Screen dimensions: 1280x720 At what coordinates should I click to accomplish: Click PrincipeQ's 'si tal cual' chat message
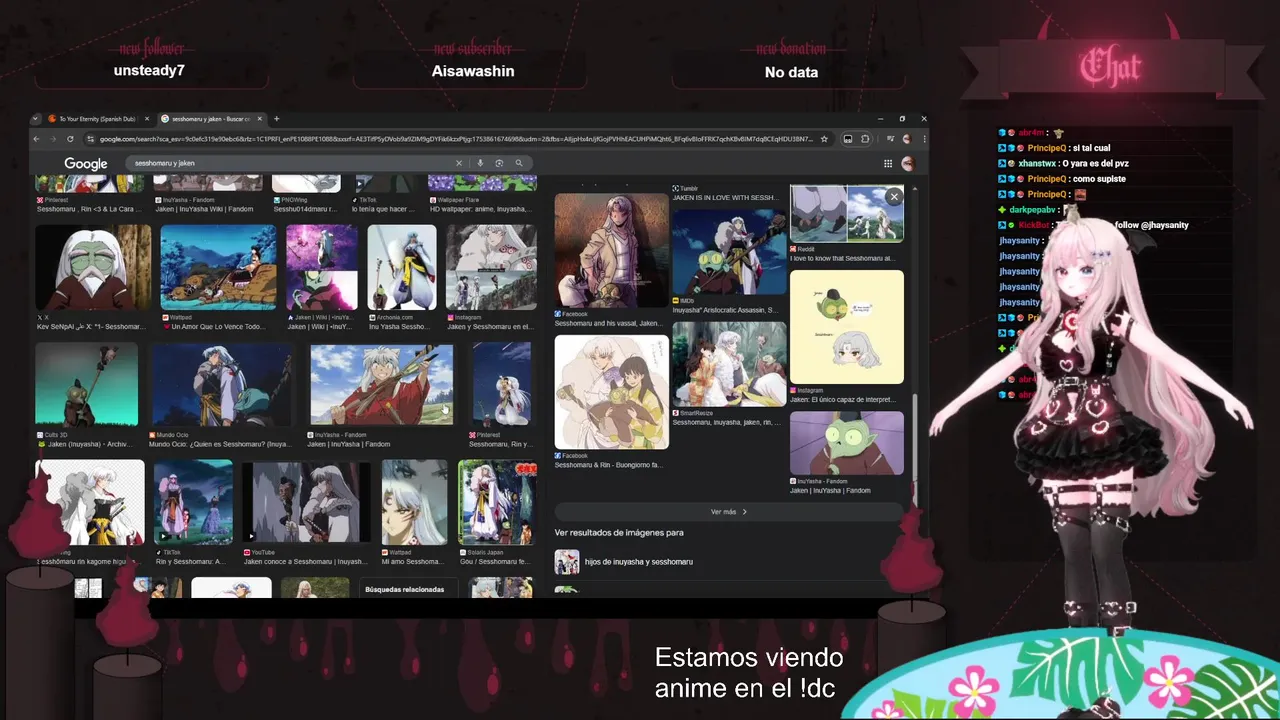pyautogui.click(x=1091, y=148)
